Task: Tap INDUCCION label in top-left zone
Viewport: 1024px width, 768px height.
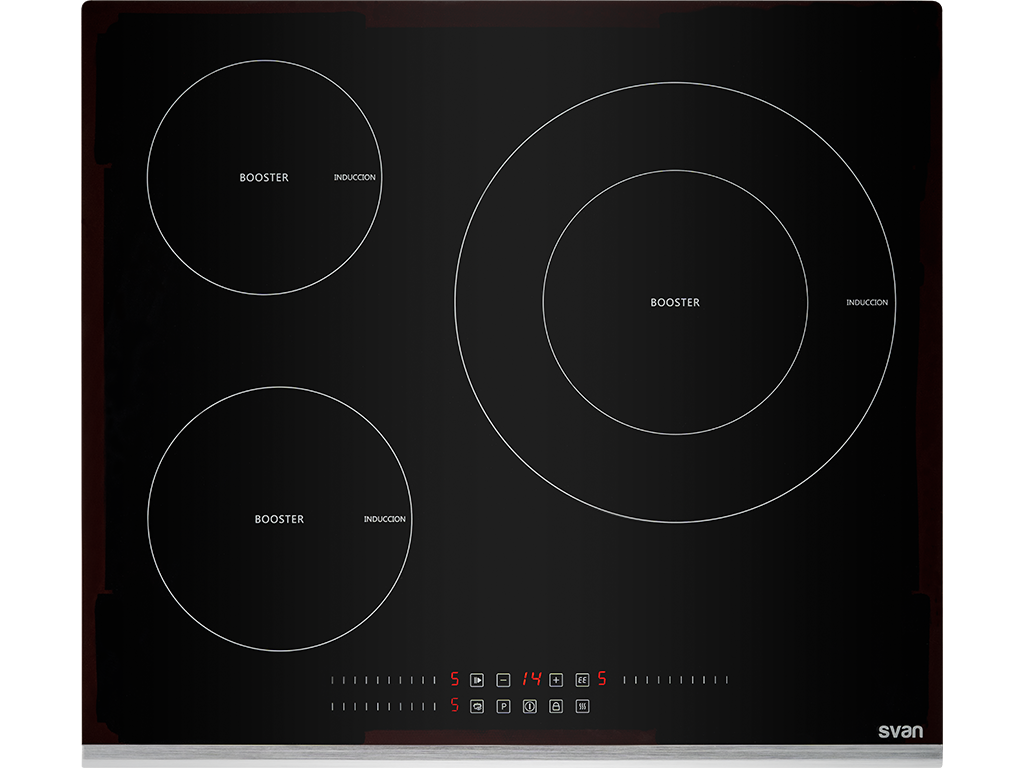Action: click(x=355, y=177)
